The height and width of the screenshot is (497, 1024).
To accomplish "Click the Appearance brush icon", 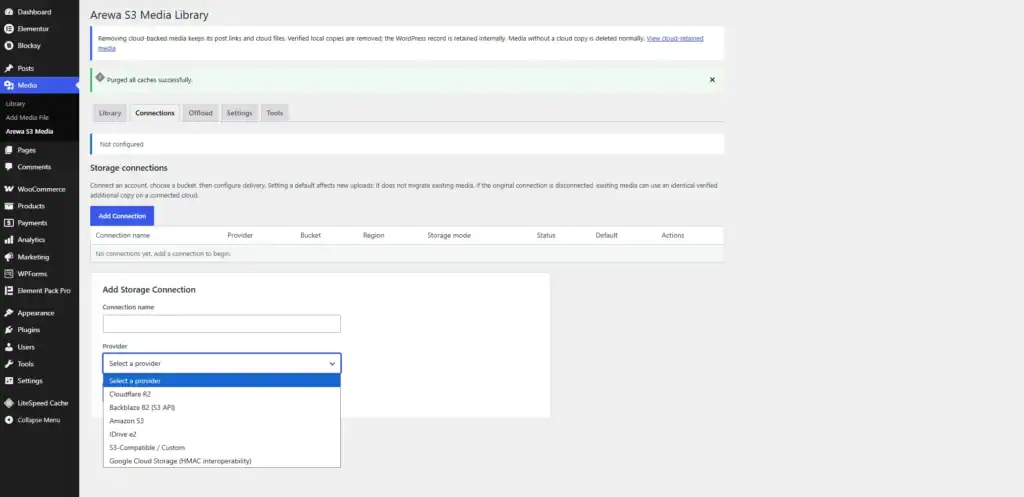I will [x=8, y=313].
